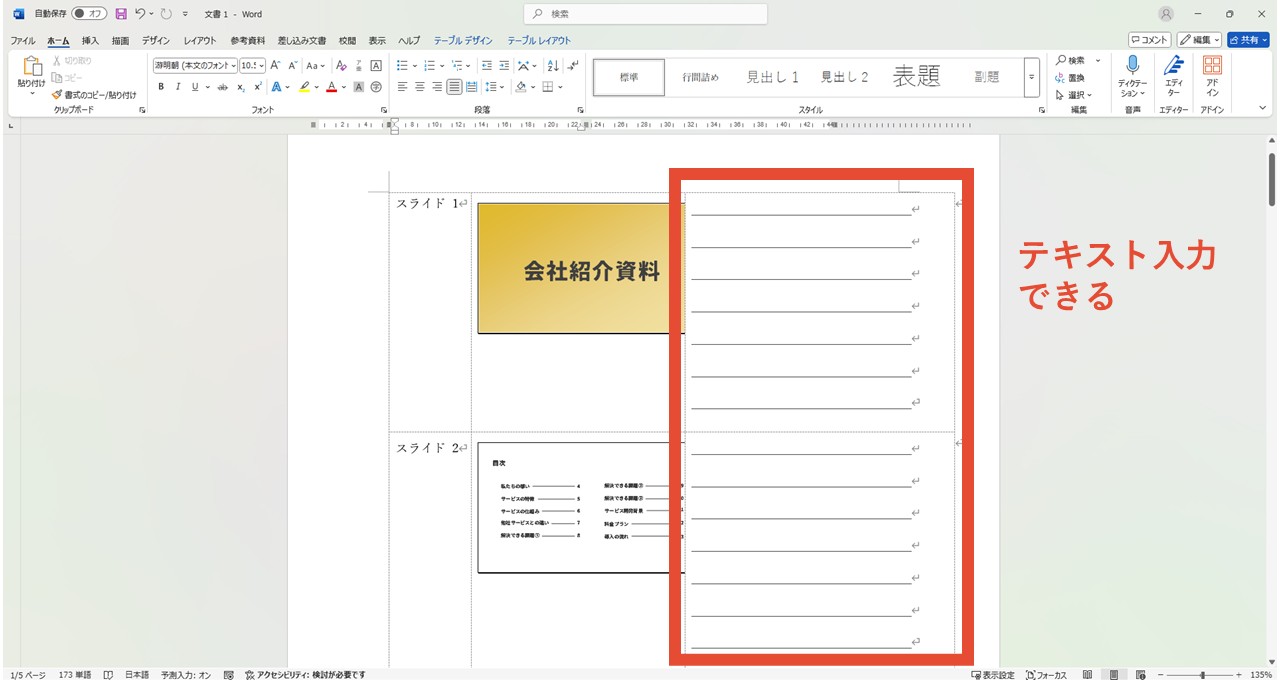Open the bullets list dropdown arrow
Viewport: 1280px width, 680px height.
(415, 65)
